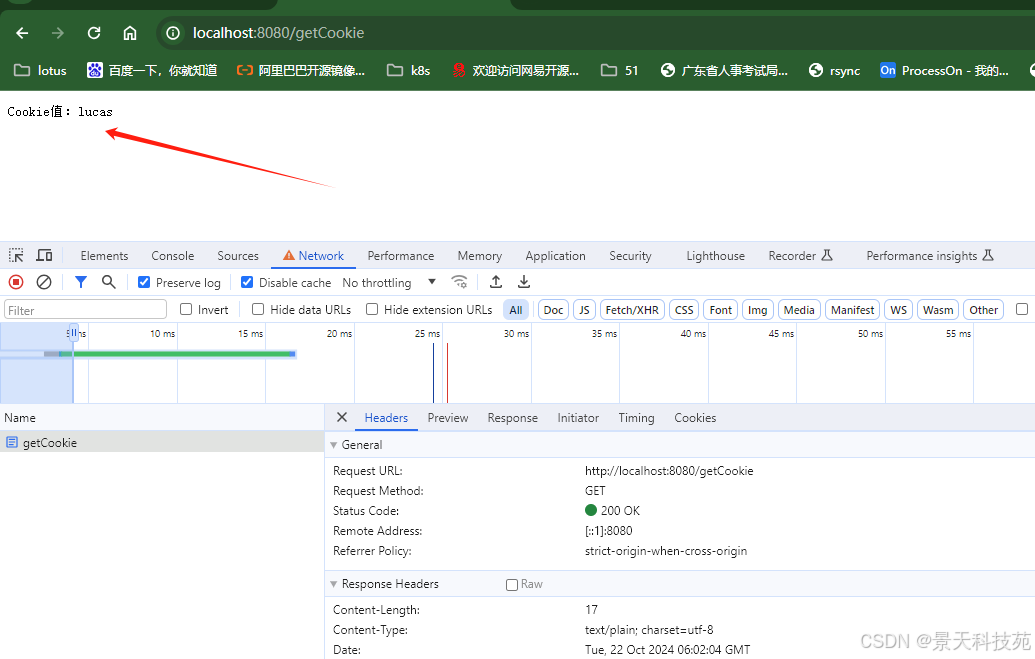Image resolution: width=1035 pixels, height=659 pixels.
Task: Enable the Invert filter checkbox
Action: [x=186, y=310]
